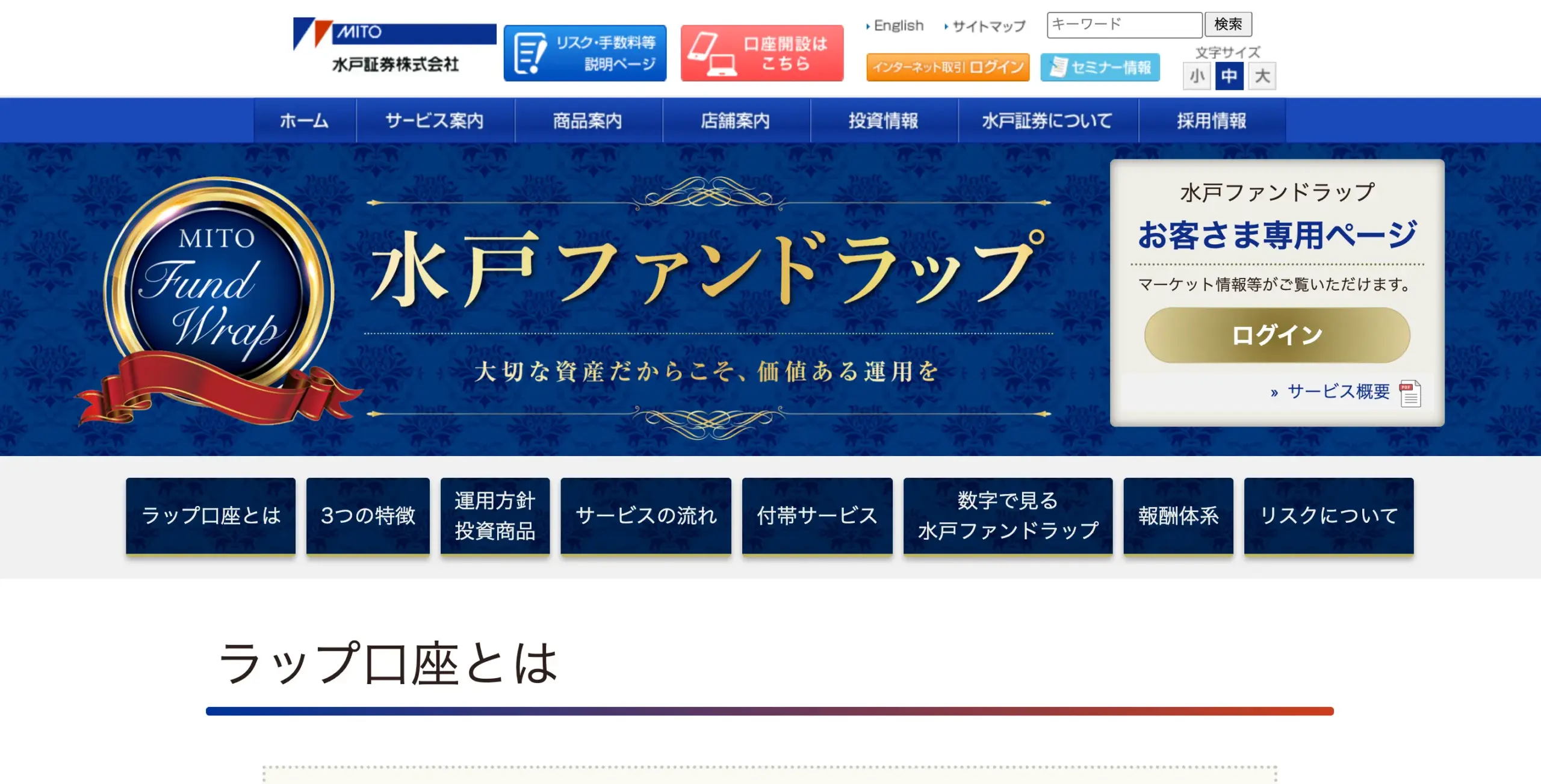Click the search button (検索)

pyautogui.click(x=1228, y=24)
